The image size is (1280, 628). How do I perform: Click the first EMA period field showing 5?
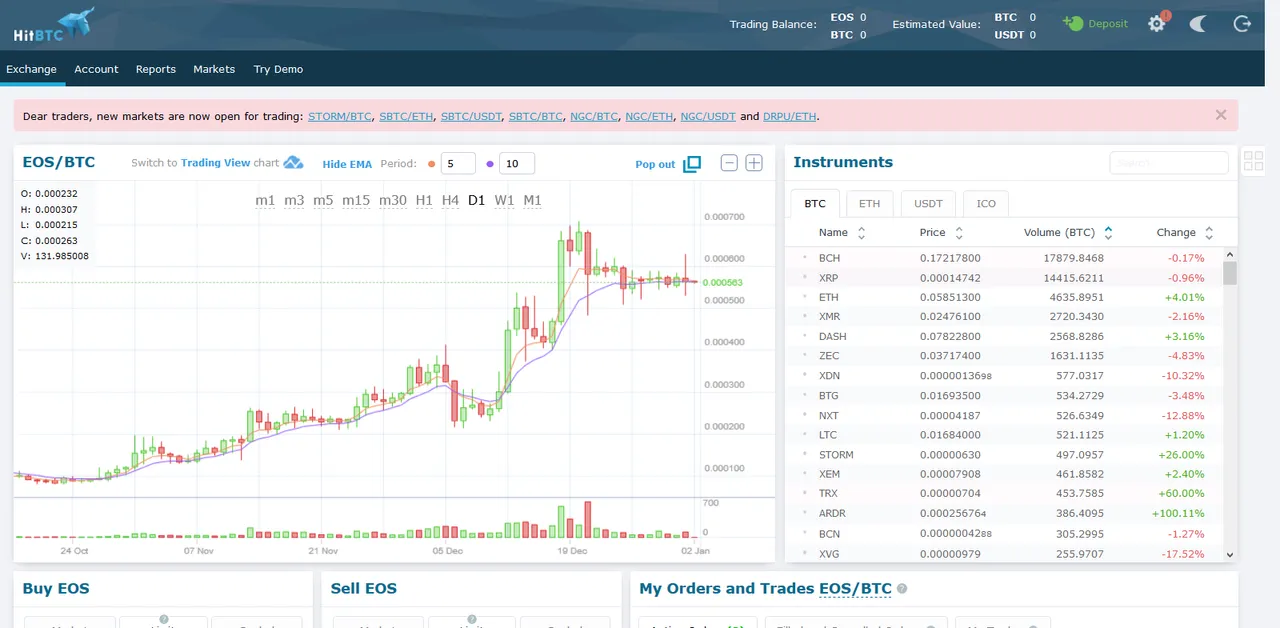click(458, 163)
